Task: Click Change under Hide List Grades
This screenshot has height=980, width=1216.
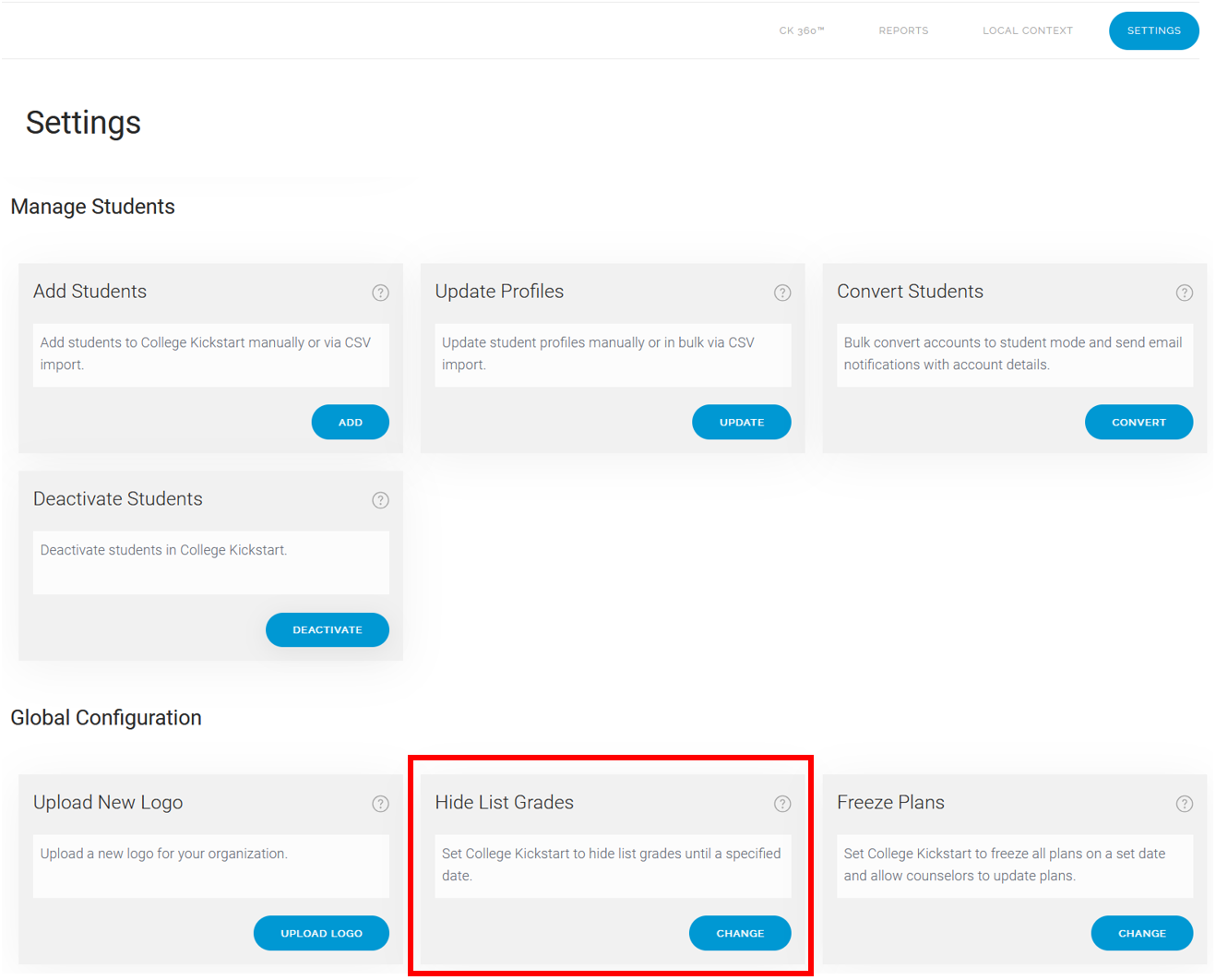Action: 740,933
